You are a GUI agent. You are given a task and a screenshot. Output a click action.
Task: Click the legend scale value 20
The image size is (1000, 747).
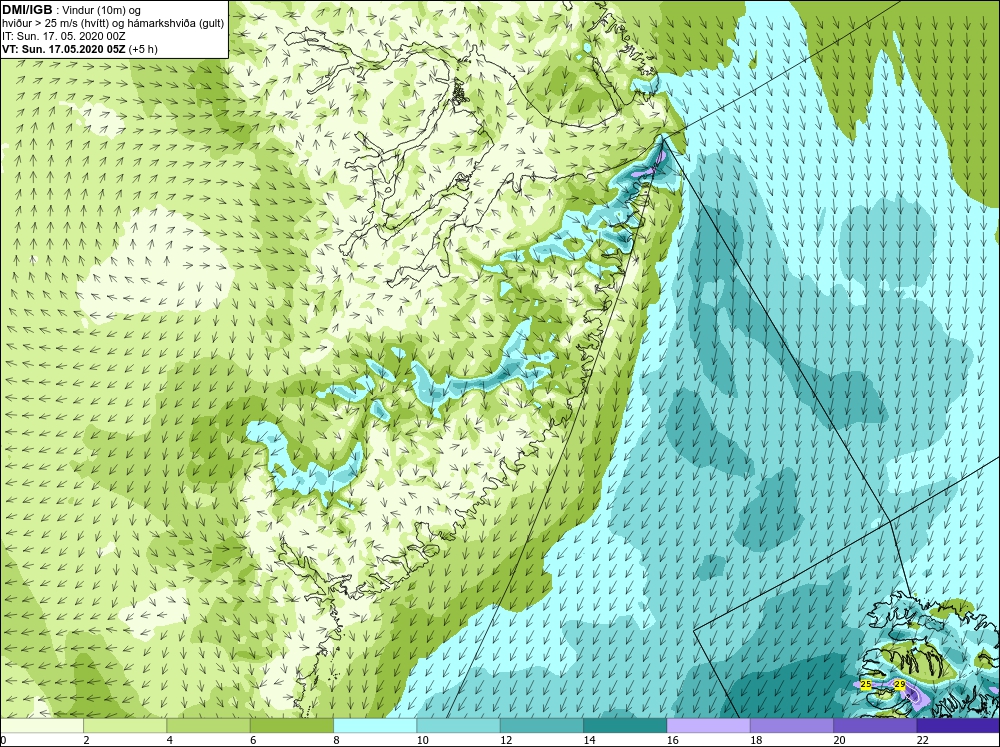[839, 740]
